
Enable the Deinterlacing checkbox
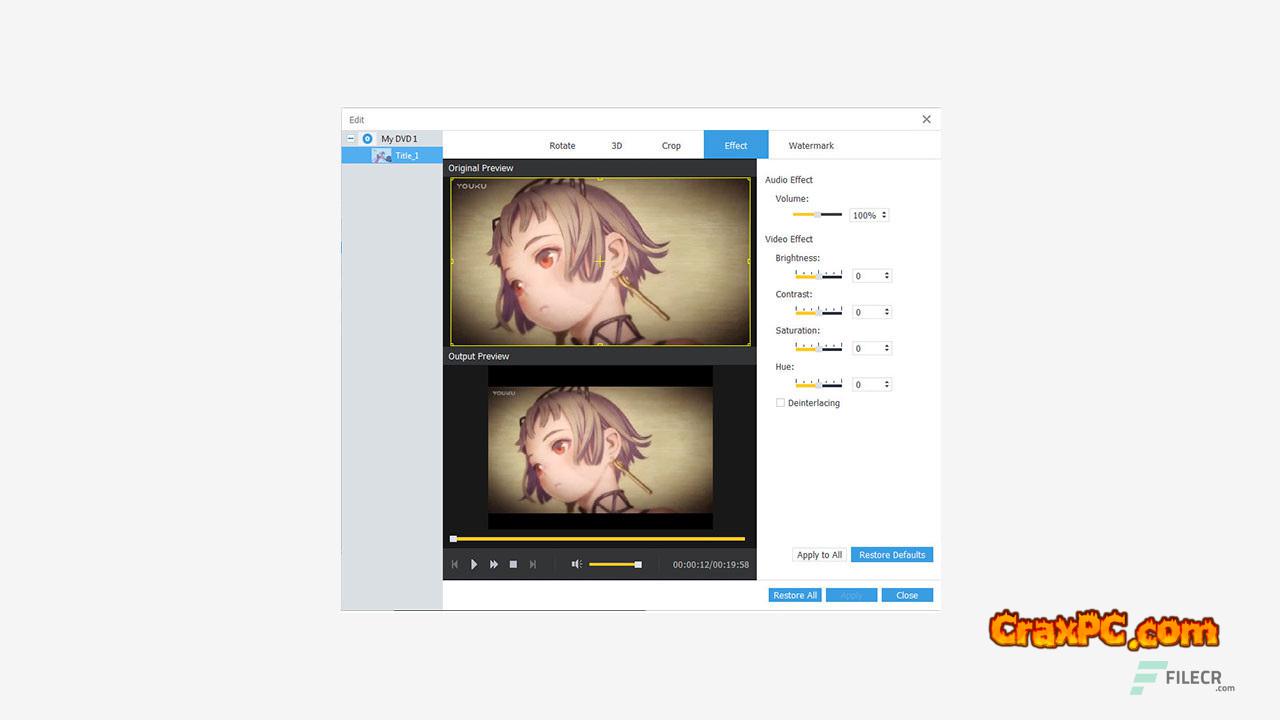pos(780,403)
